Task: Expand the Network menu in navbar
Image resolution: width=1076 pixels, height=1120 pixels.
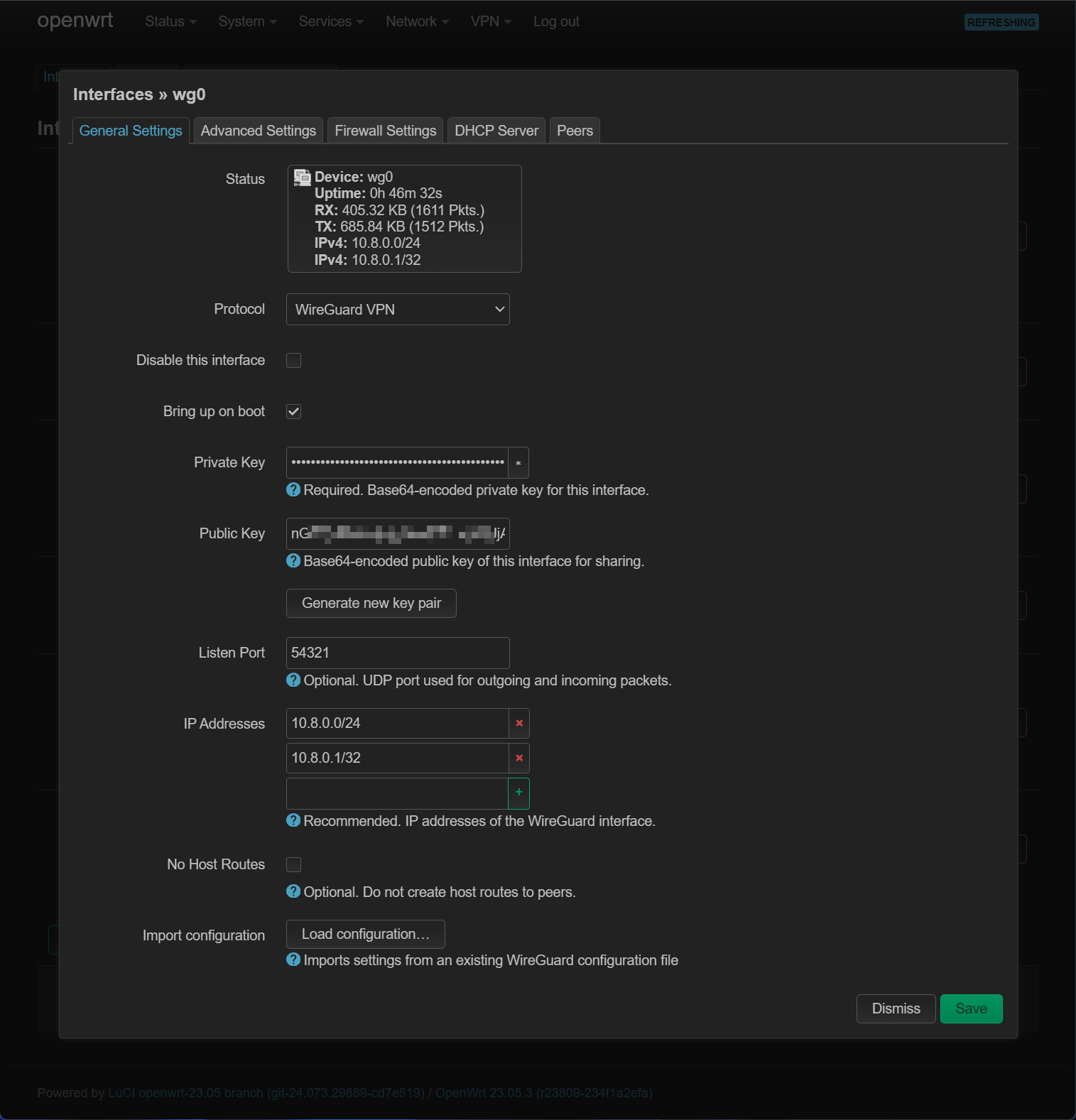Action: click(417, 22)
